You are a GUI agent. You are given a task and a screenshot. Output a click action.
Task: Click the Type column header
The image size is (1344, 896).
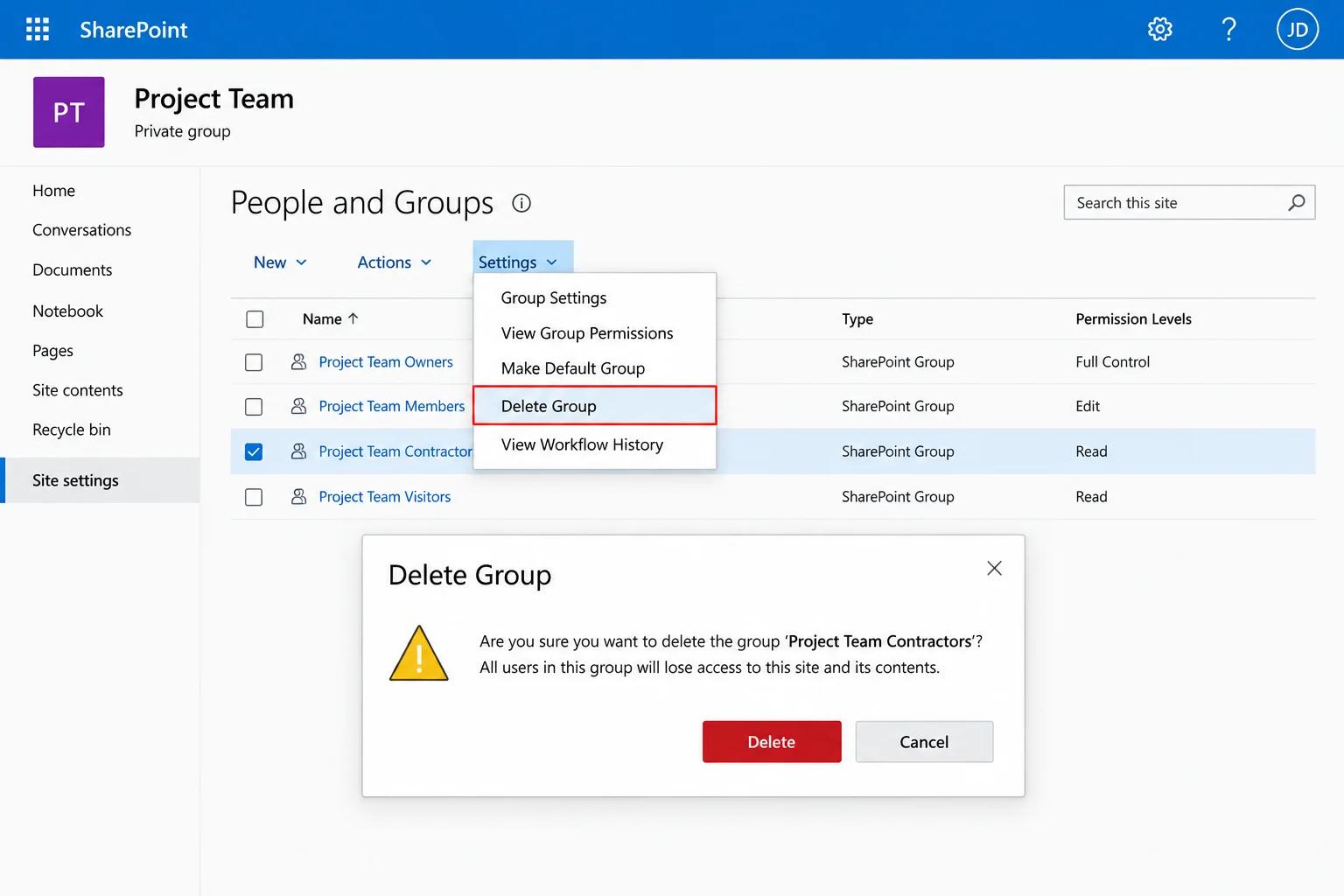pos(857,319)
